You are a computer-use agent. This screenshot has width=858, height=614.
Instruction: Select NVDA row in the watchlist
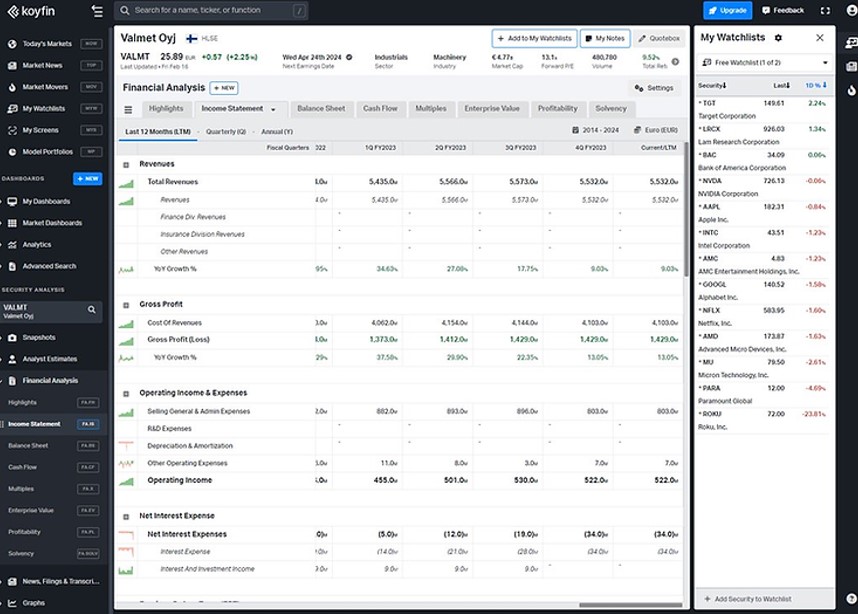point(763,187)
